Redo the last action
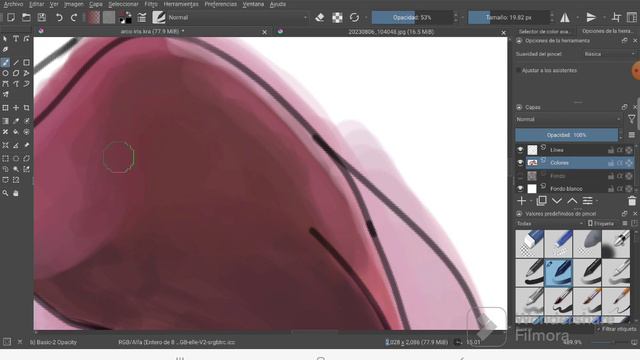This screenshot has height=360, width=640. click(74, 18)
